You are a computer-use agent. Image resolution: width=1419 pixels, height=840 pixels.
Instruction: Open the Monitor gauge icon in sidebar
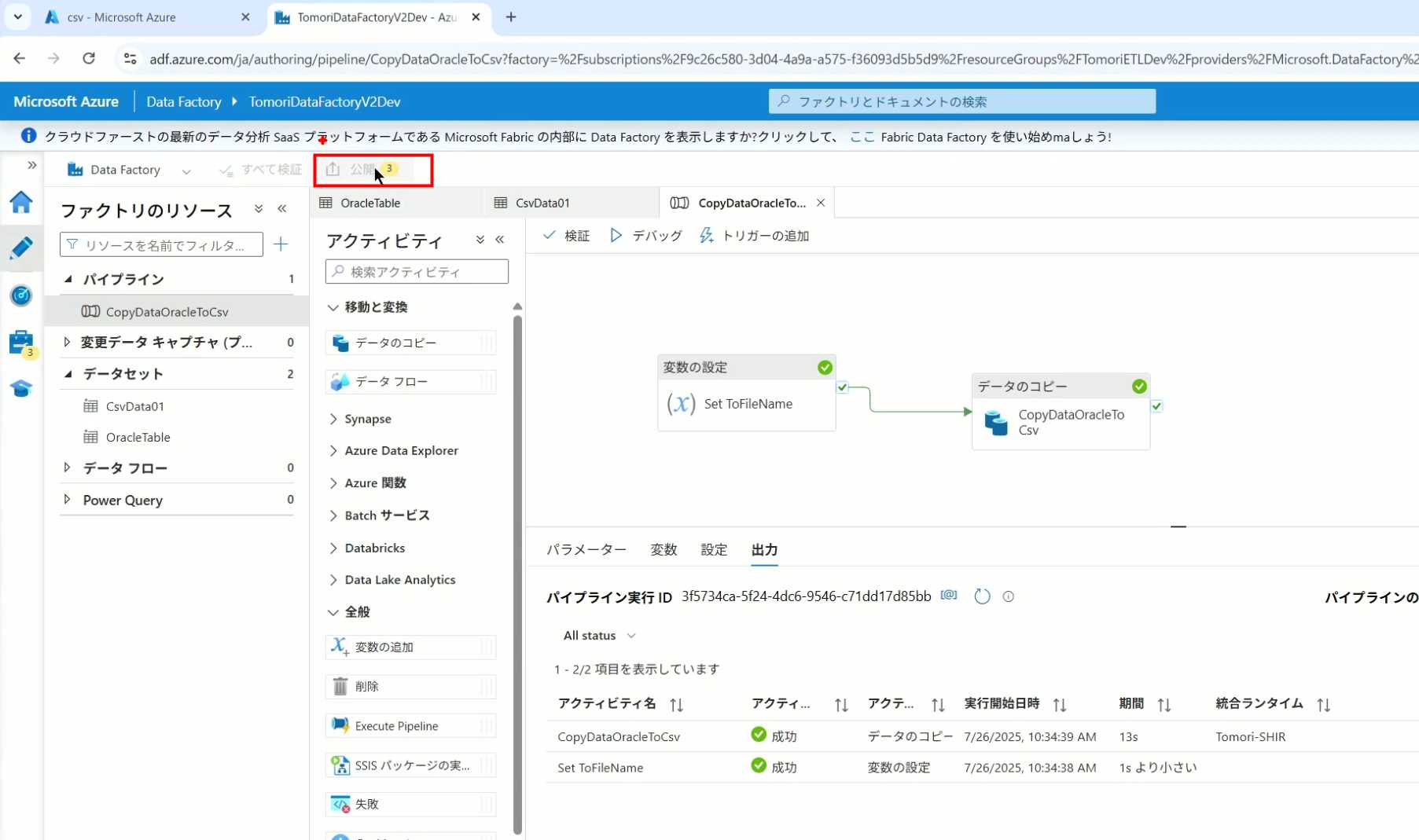(21, 295)
